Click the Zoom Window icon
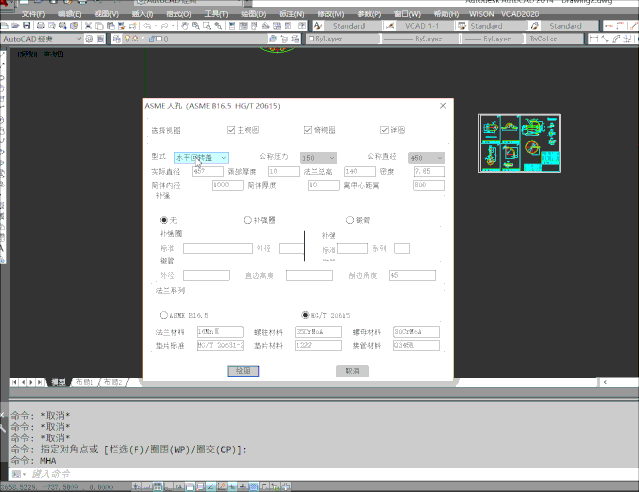639x492 pixels. [207, 26]
